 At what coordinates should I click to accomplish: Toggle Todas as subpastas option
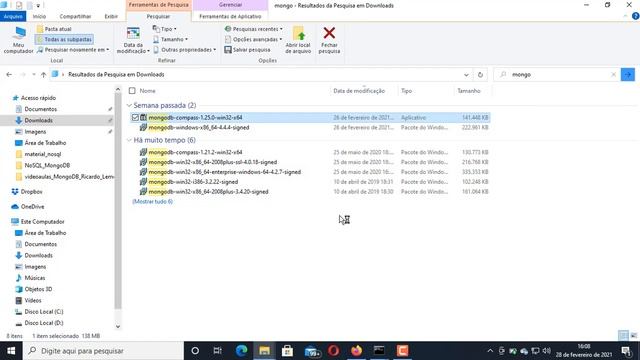tap(64, 39)
